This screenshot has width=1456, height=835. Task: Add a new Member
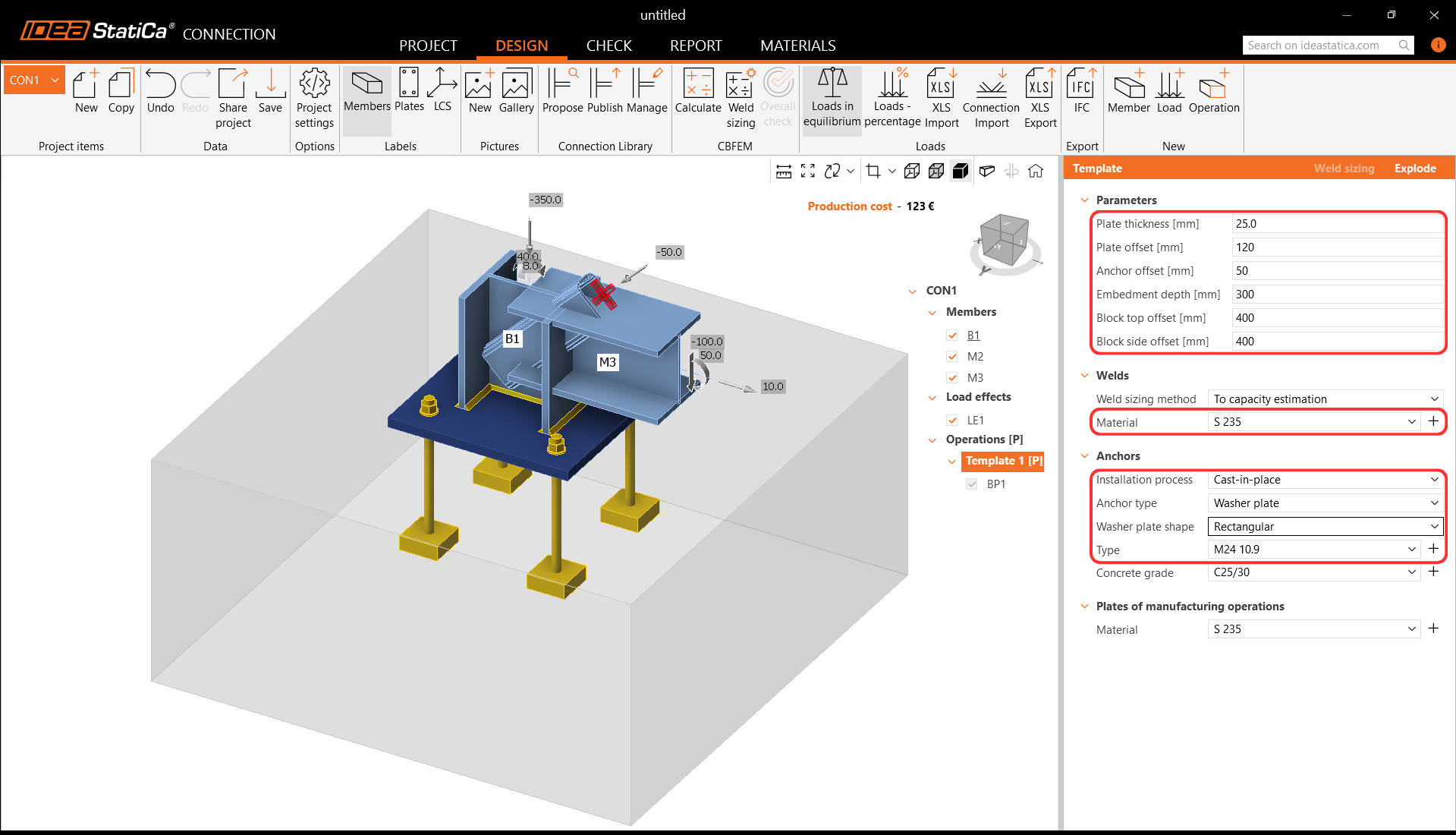(x=1129, y=92)
